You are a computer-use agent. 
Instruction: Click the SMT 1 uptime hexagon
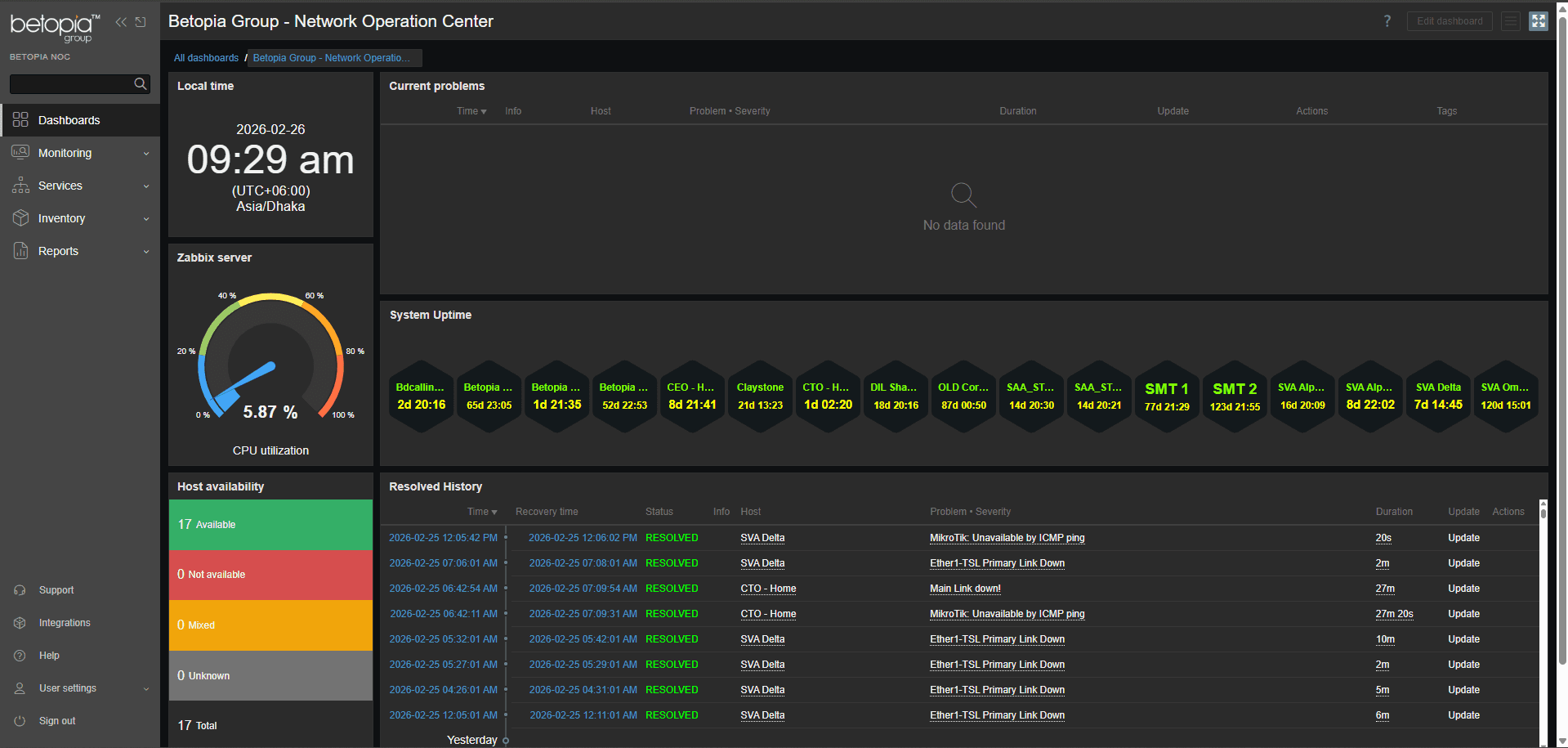(x=1167, y=396)
